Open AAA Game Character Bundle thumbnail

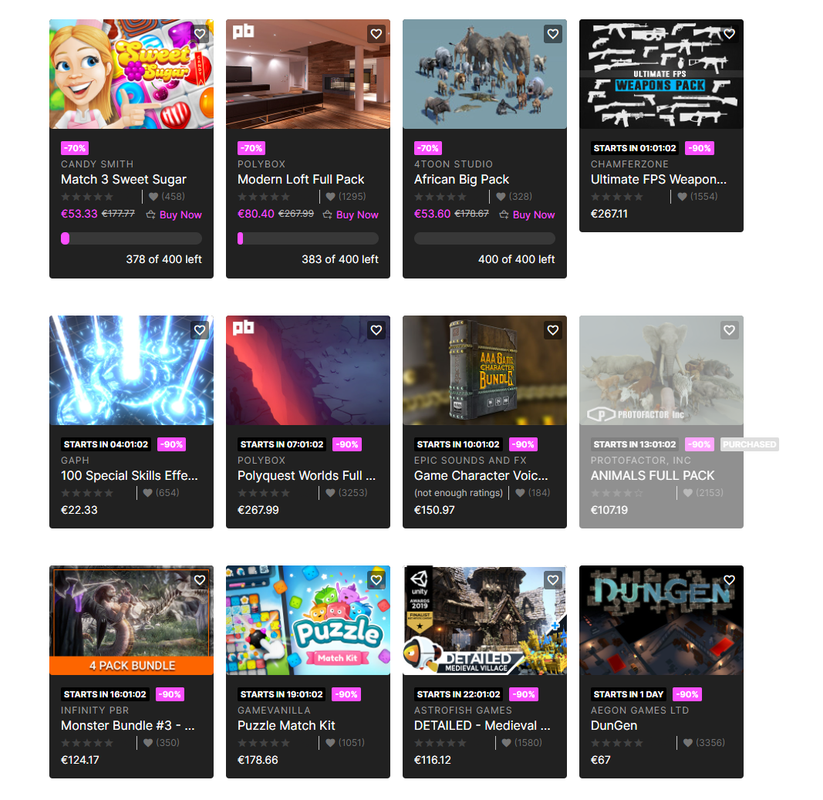(x=484, y=370)
